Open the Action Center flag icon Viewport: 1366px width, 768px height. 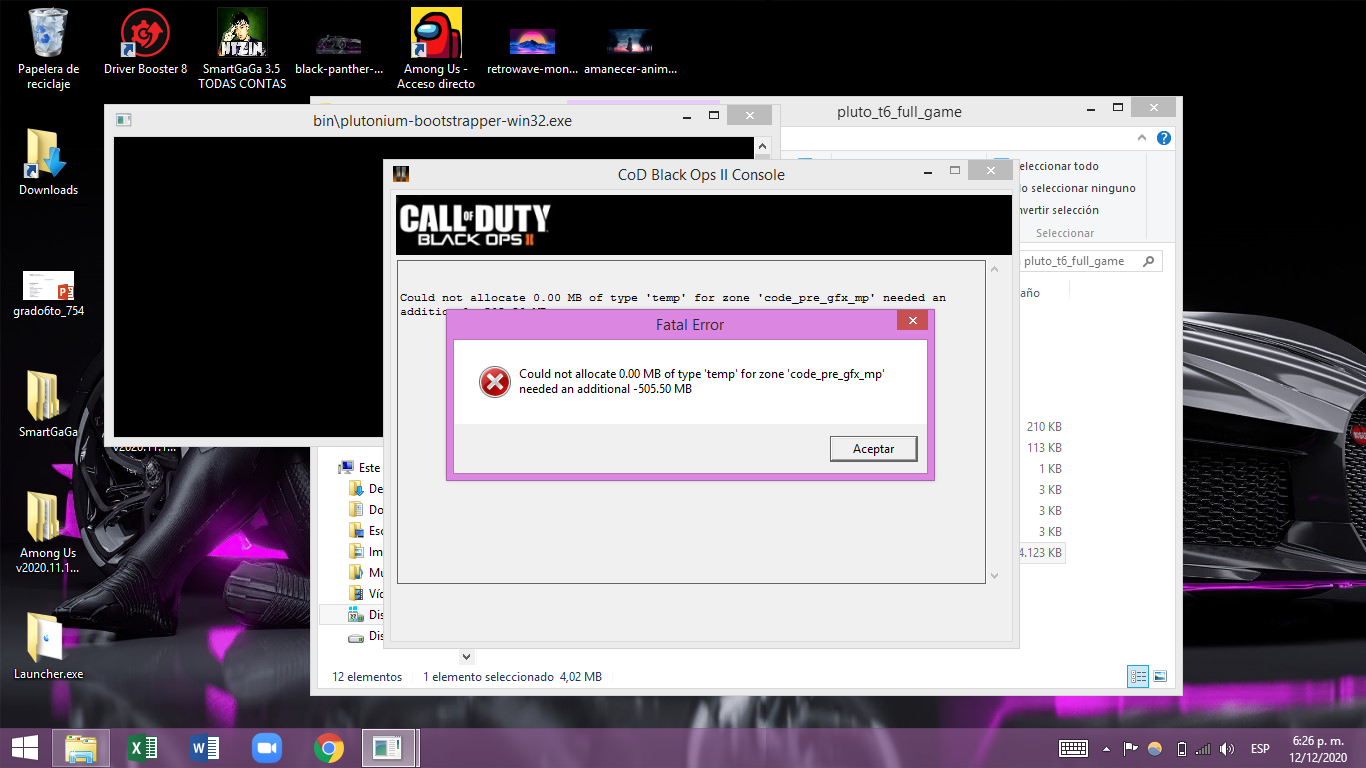1130,748
